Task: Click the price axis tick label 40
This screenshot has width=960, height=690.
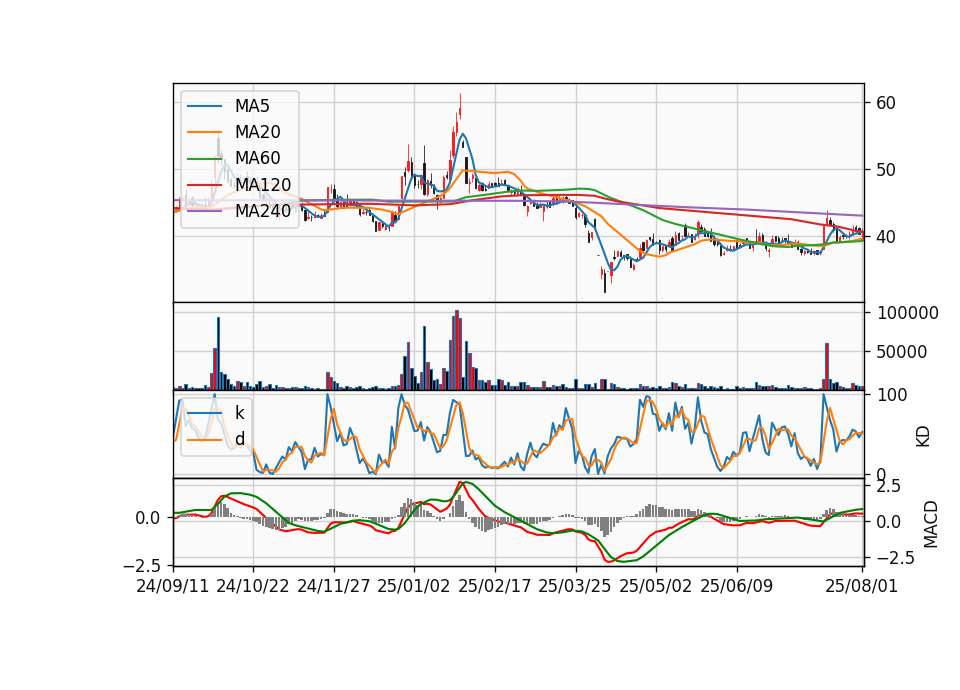Action: (885, 236)
